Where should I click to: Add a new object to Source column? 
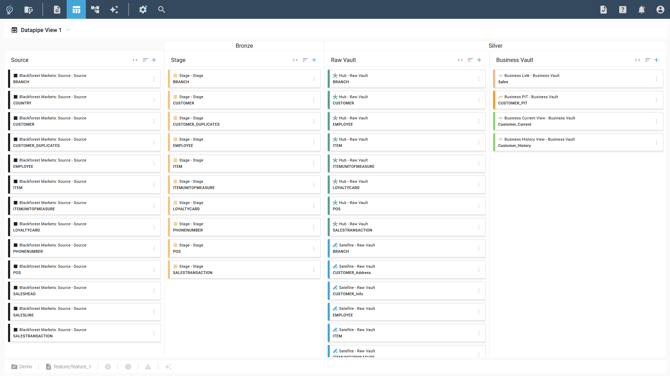(x=154, y=60)
